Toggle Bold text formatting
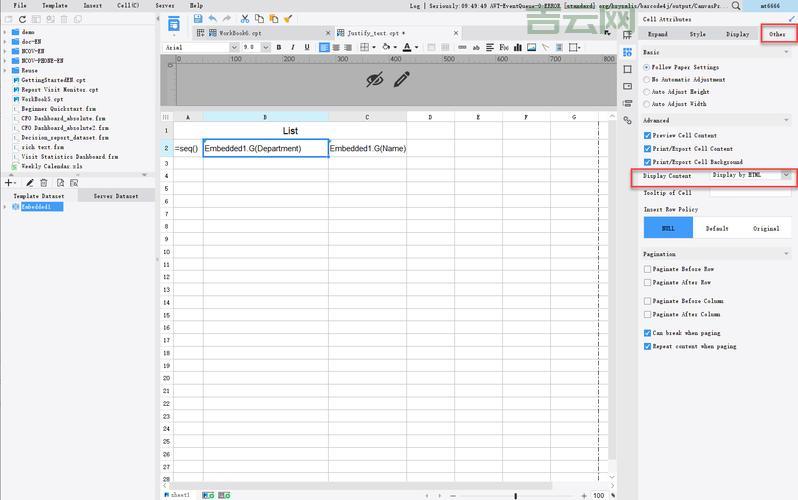Screen dimensions: 798x500 point(278,47)
